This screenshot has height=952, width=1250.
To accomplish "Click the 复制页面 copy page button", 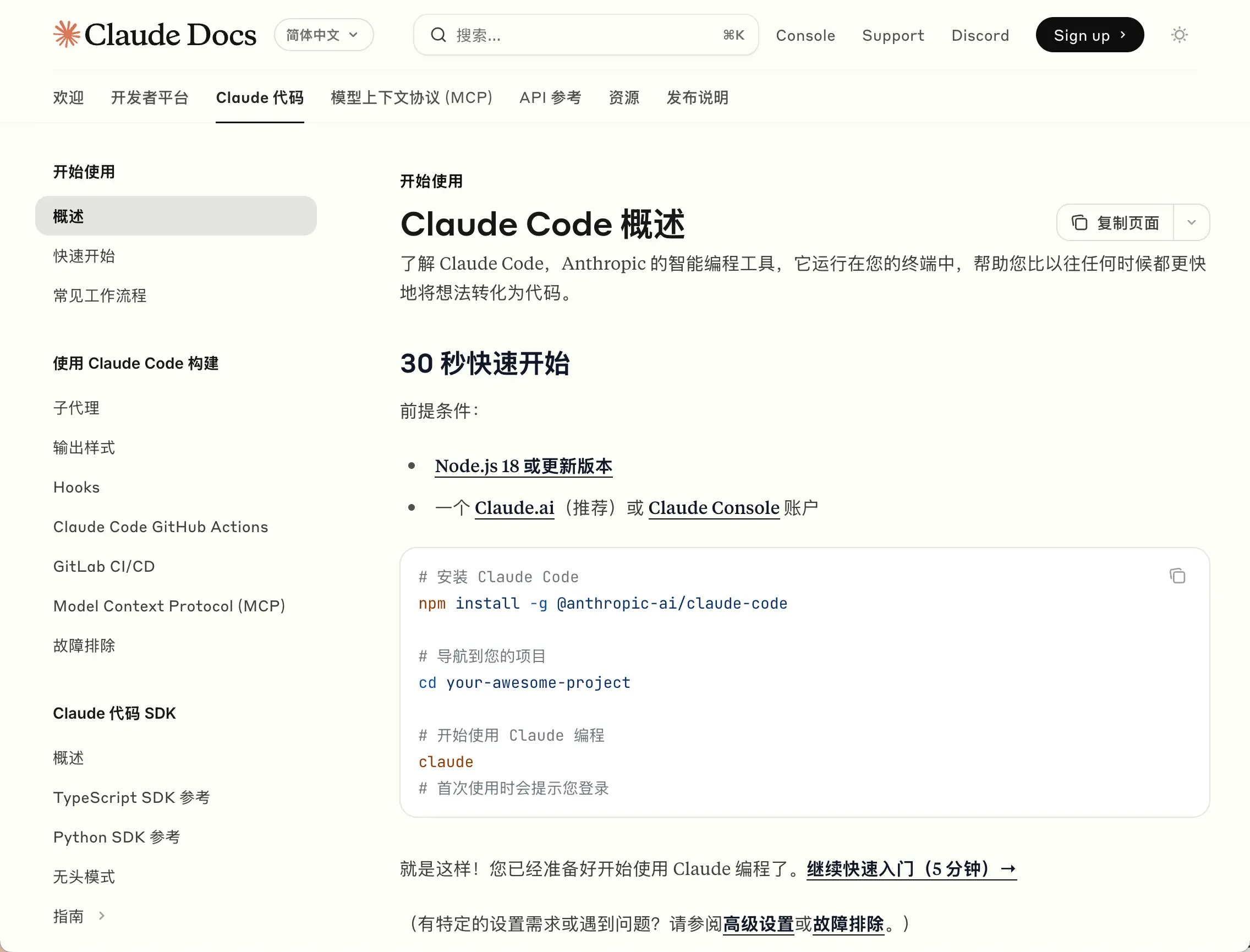I will (1115, 223).
